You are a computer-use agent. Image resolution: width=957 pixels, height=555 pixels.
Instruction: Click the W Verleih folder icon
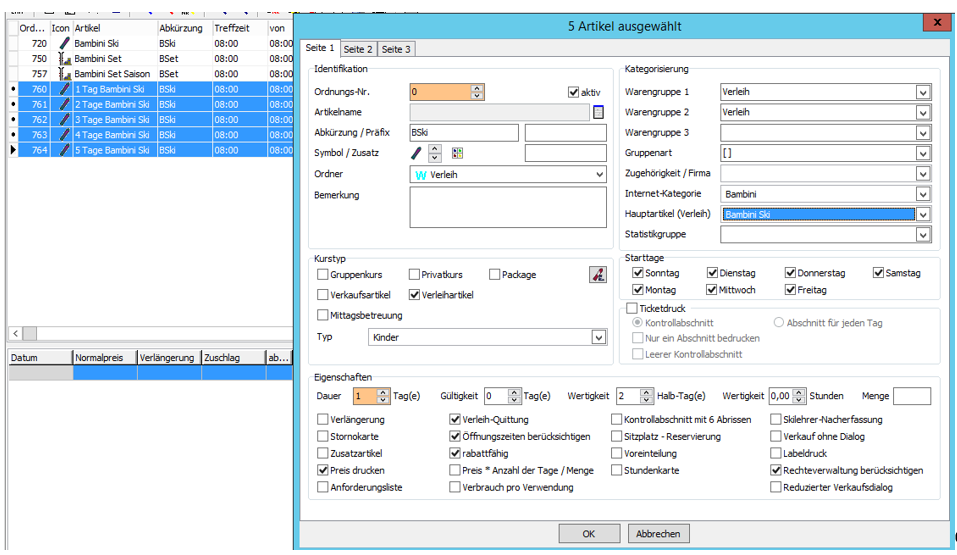(x=421, y=175)
